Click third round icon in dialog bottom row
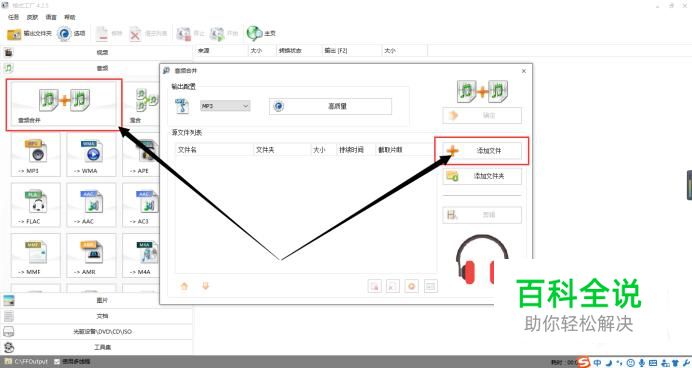The image size is (692, 368). (412, 286)
